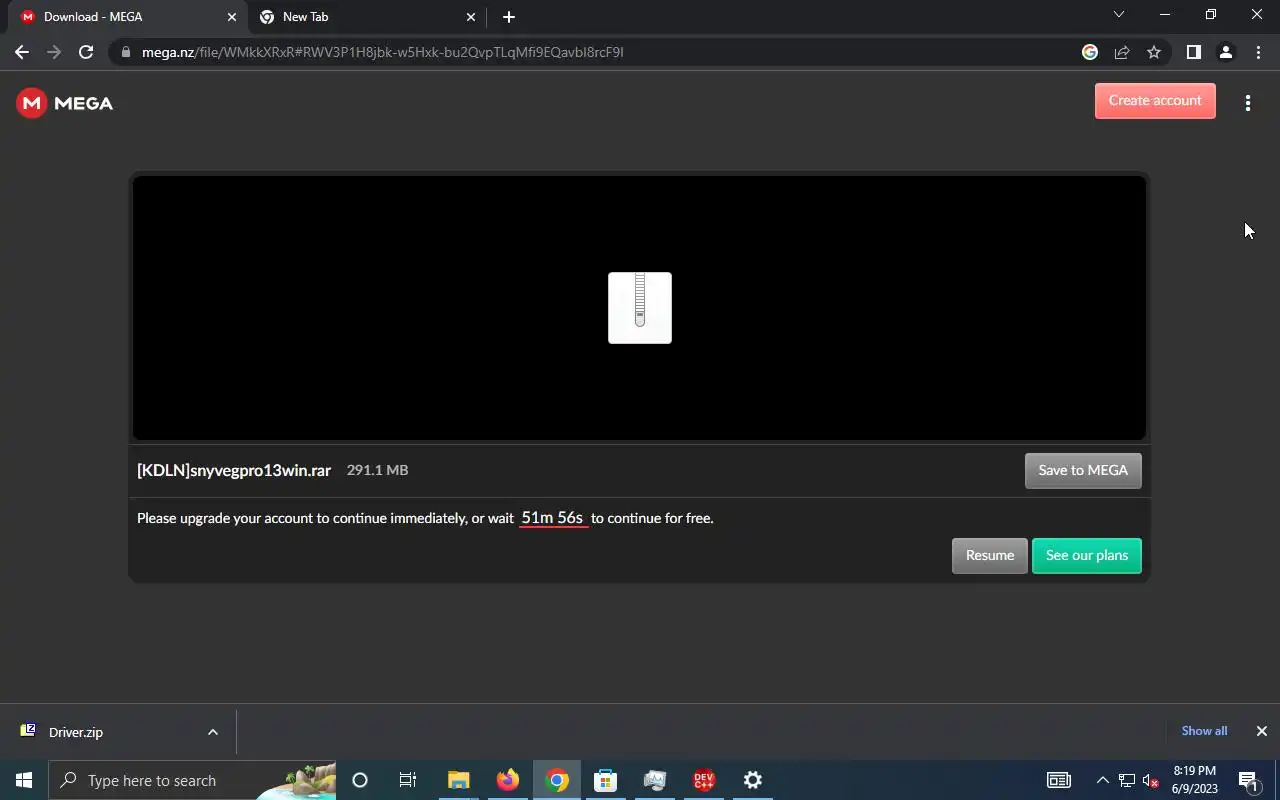
Task: Click the file name [KDLN]snyvegpro13win.rar
Action: pos(234,470)
